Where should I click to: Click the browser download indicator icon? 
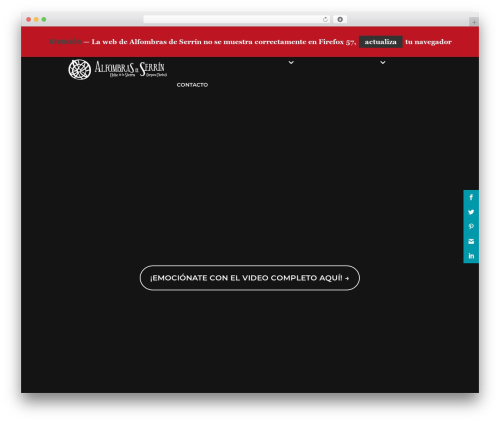(340, 20)
